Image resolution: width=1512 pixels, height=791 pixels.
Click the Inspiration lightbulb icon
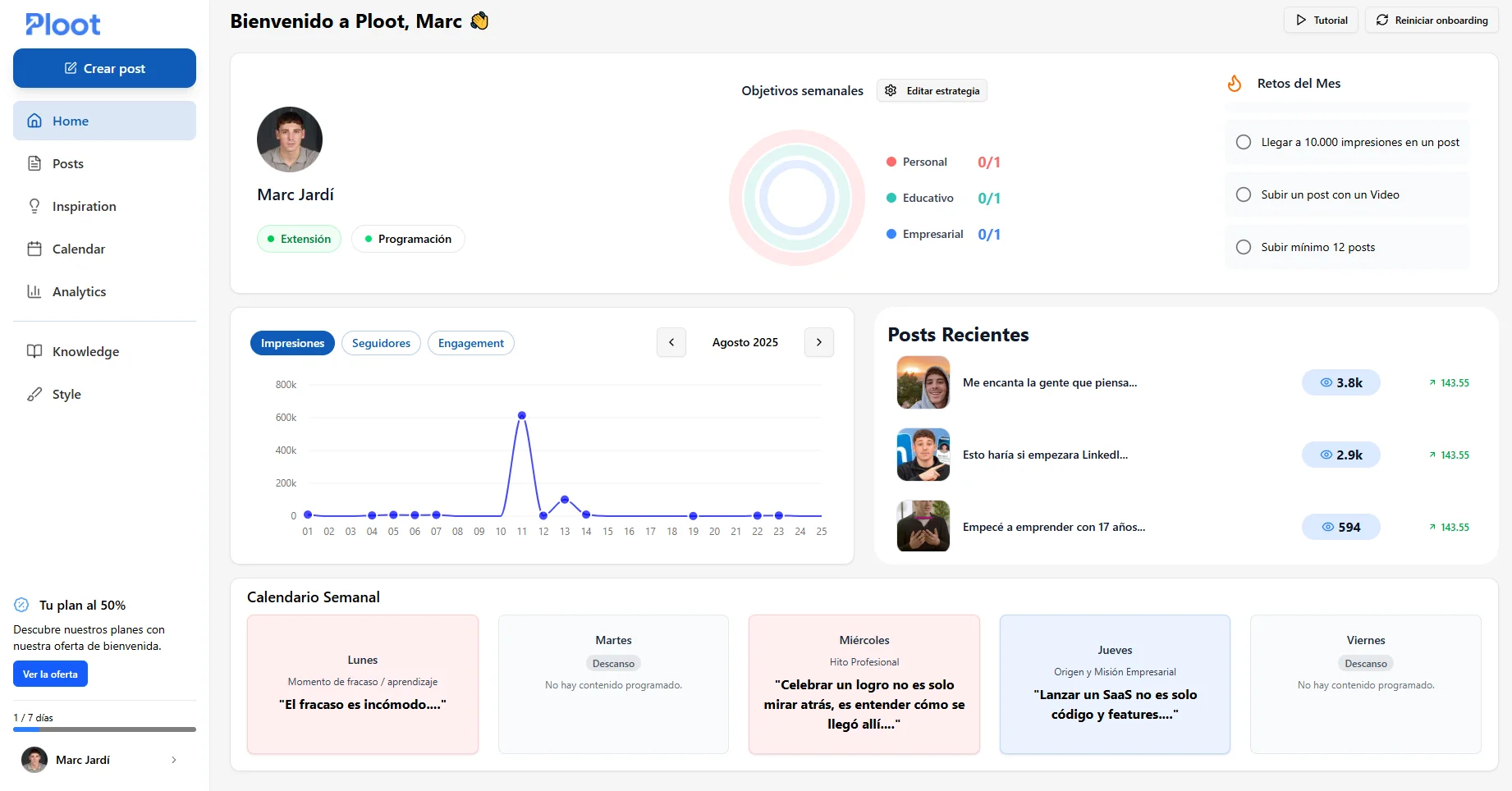34,206
